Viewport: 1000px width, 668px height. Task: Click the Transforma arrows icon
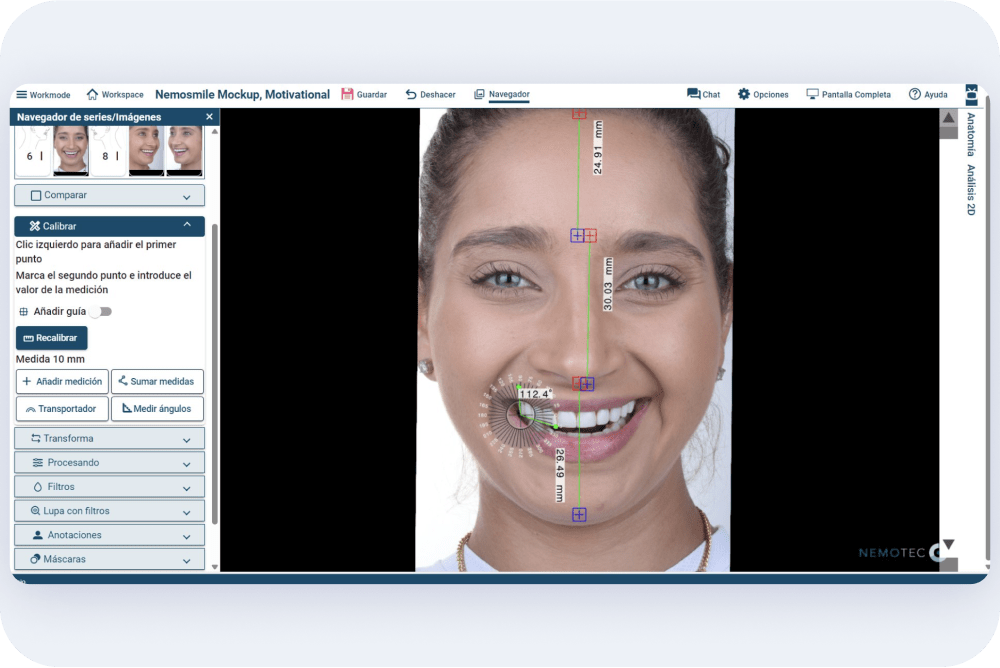coord(36,438)
